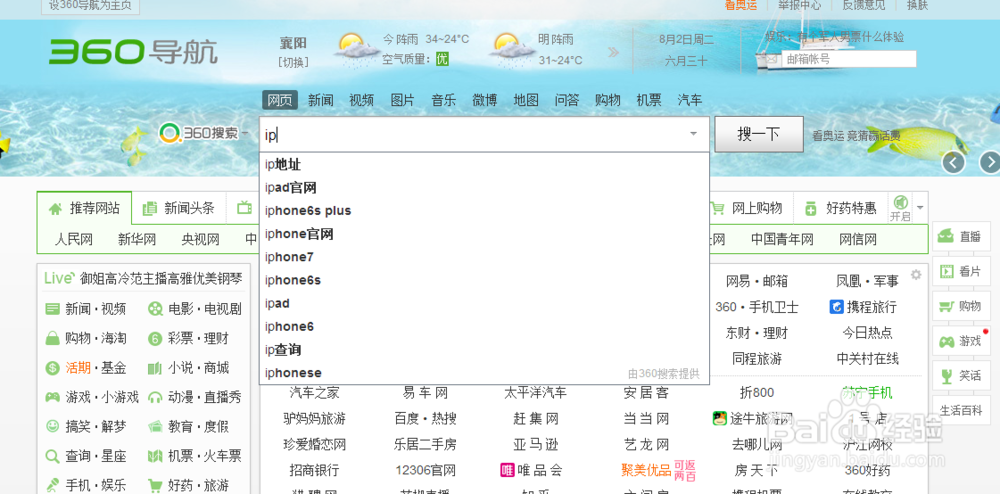Click the 携程旅行 icon
Viewport: 1000px width, 494px height.
click(836, 307)
